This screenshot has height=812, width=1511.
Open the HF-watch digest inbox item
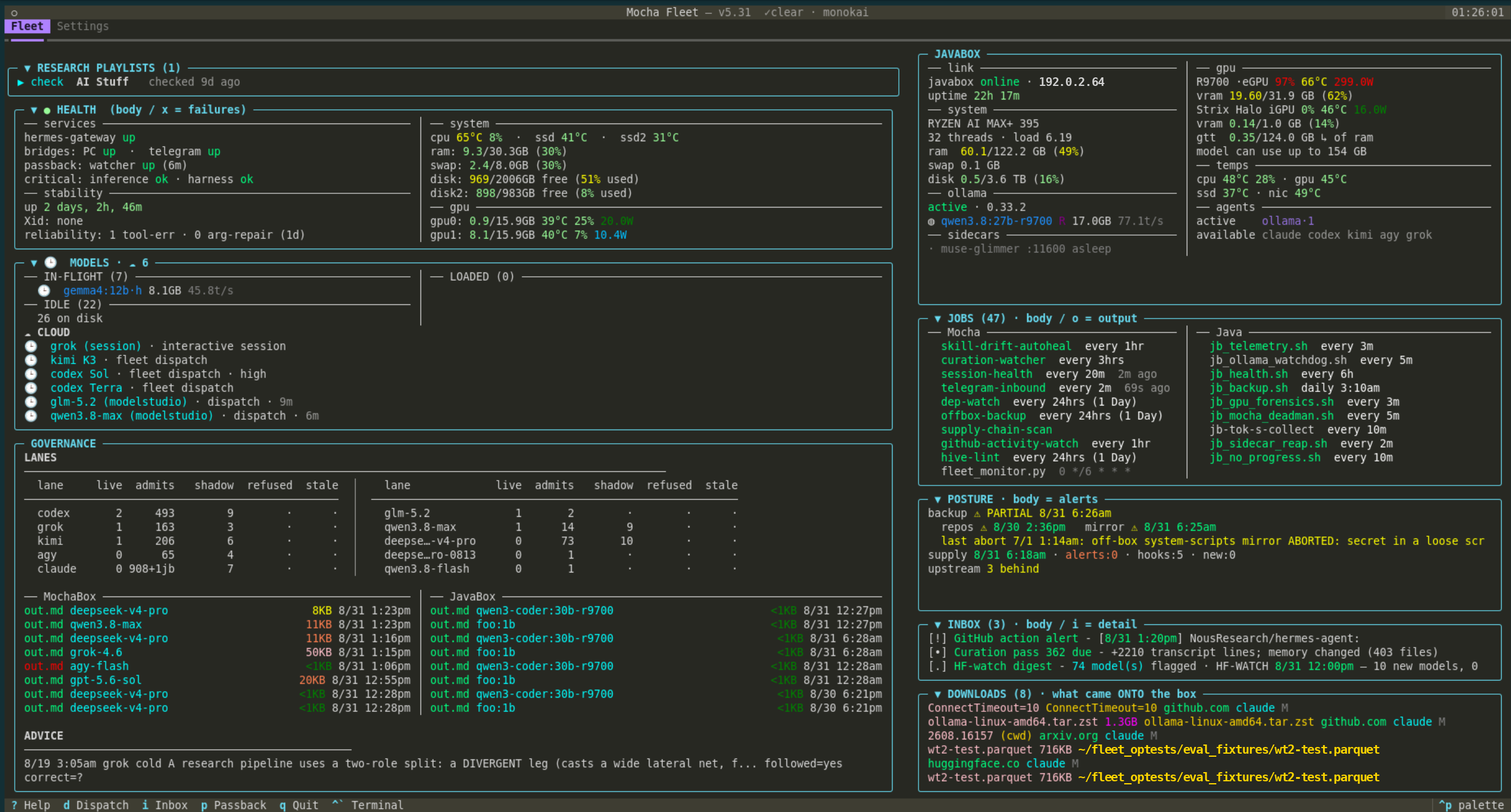pos(1203,667)
